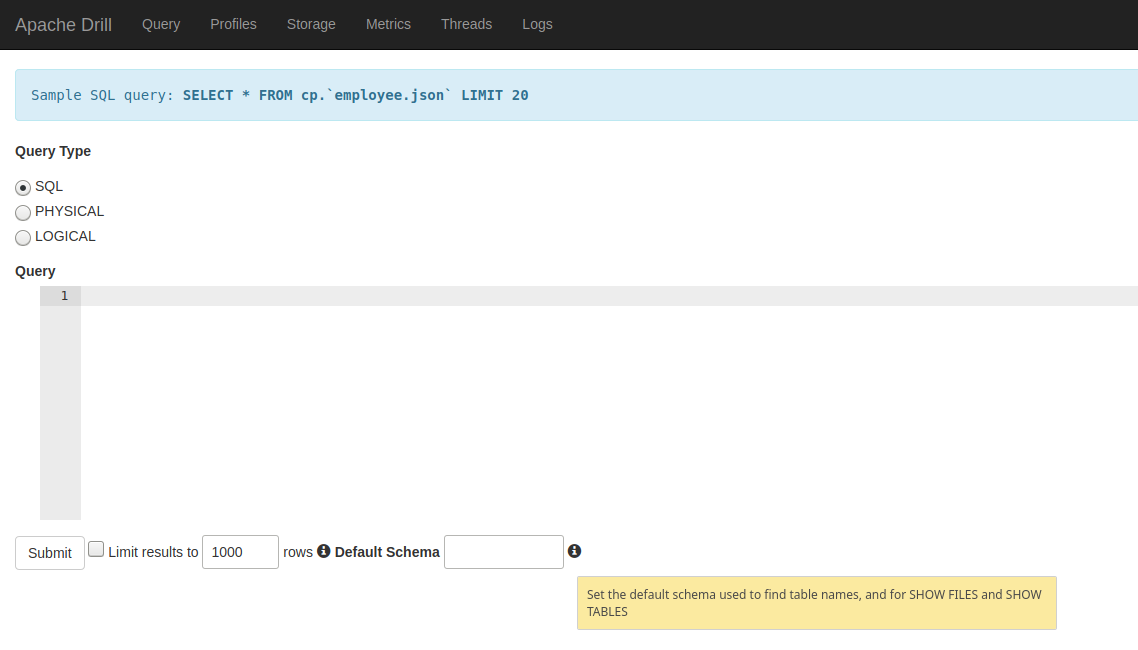The image size is (1138, 650).
Task: Click the info icon after rows
Action: tap(324, 551)
